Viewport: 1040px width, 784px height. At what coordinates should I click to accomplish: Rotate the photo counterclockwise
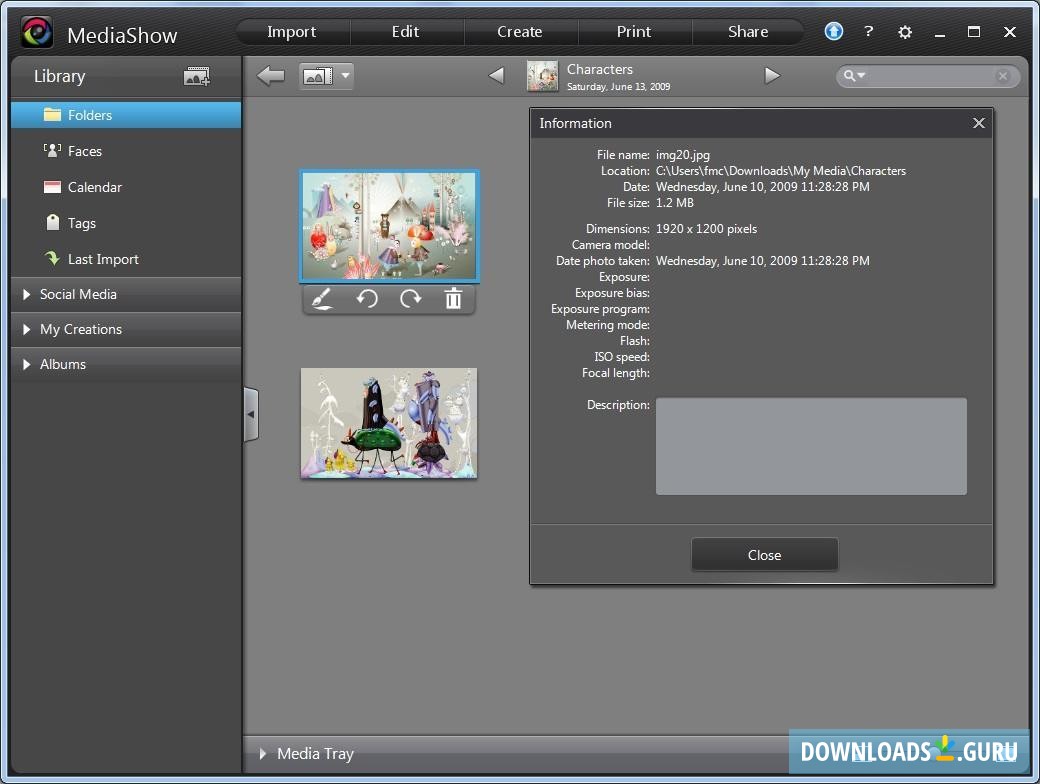[x=367, y=299]
